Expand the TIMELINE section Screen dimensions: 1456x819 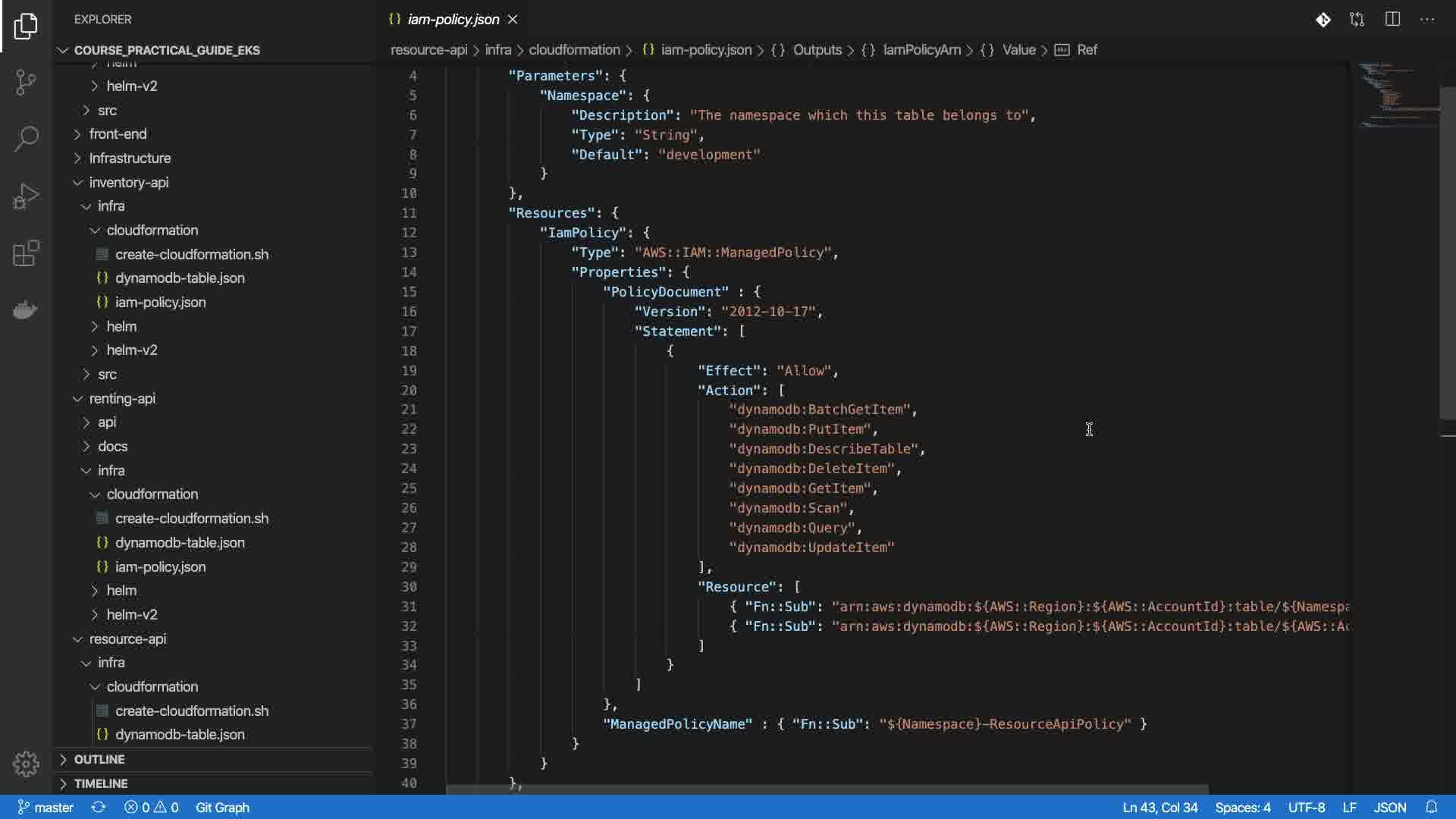click(x=101, y=783)
